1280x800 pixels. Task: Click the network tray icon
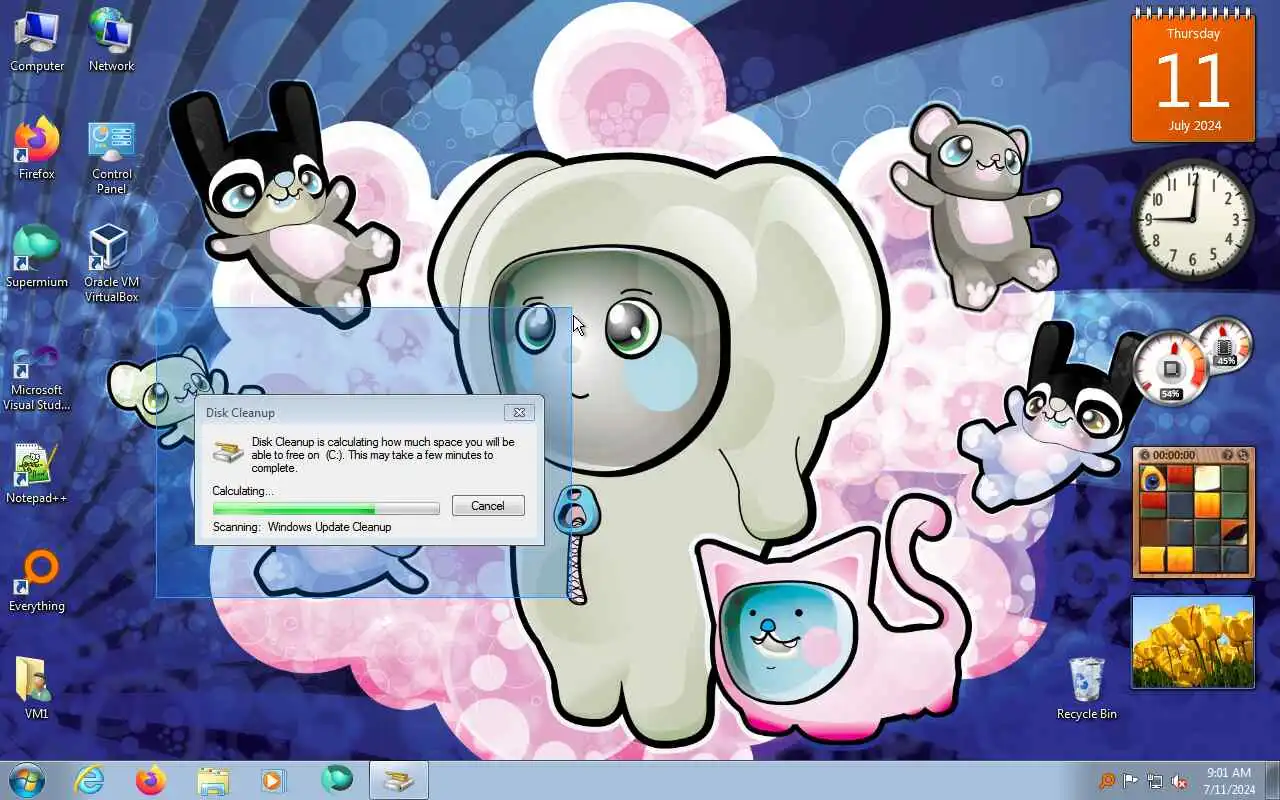(x=1155, y=781)
